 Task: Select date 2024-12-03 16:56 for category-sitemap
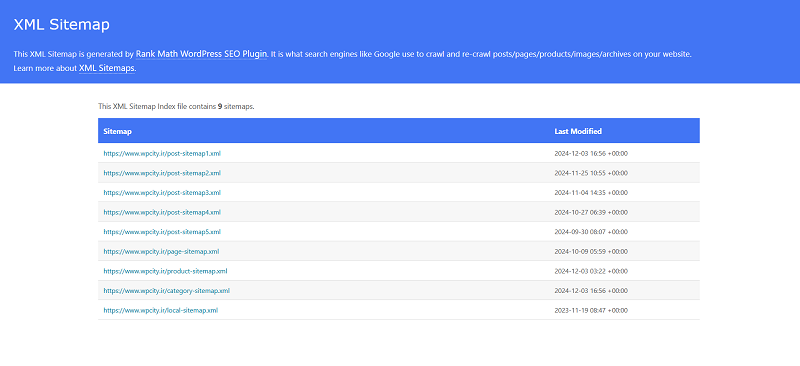coord(591,291)
